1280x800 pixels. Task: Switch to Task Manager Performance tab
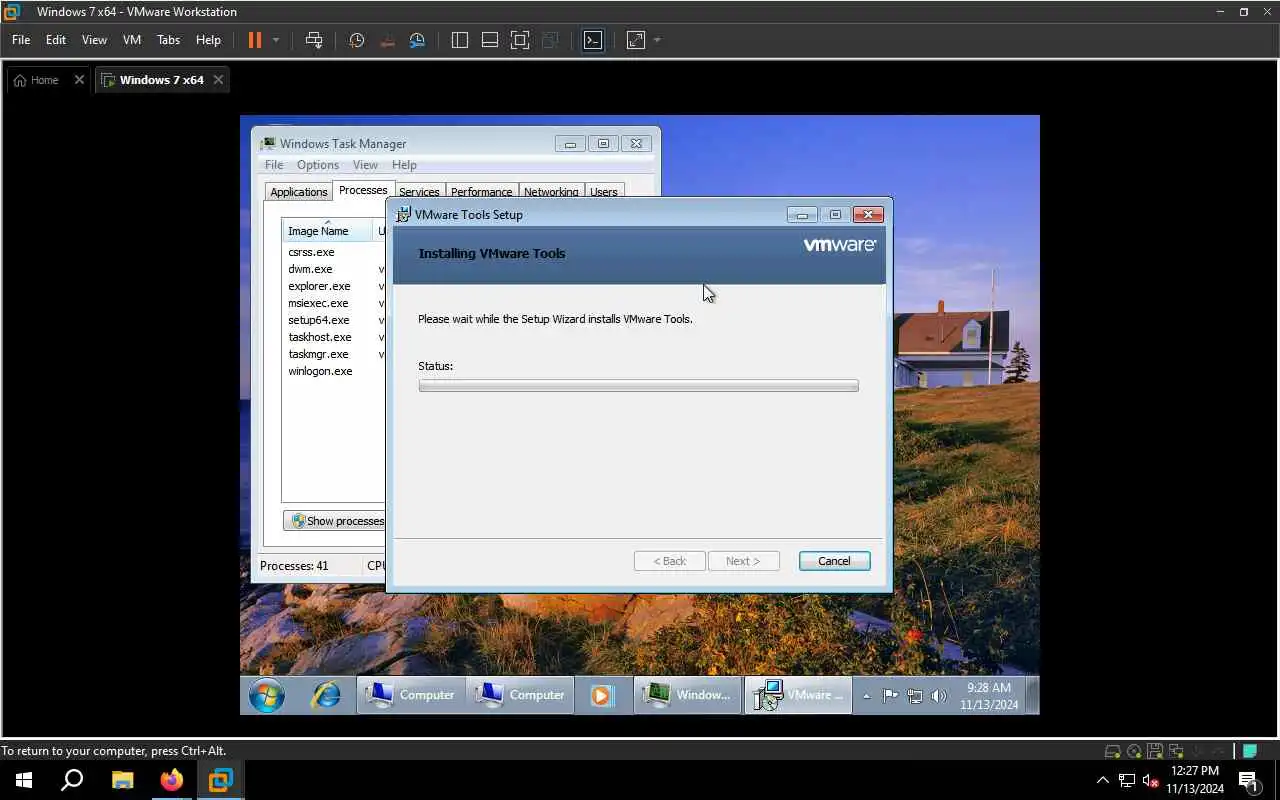(x=481, y=192)
